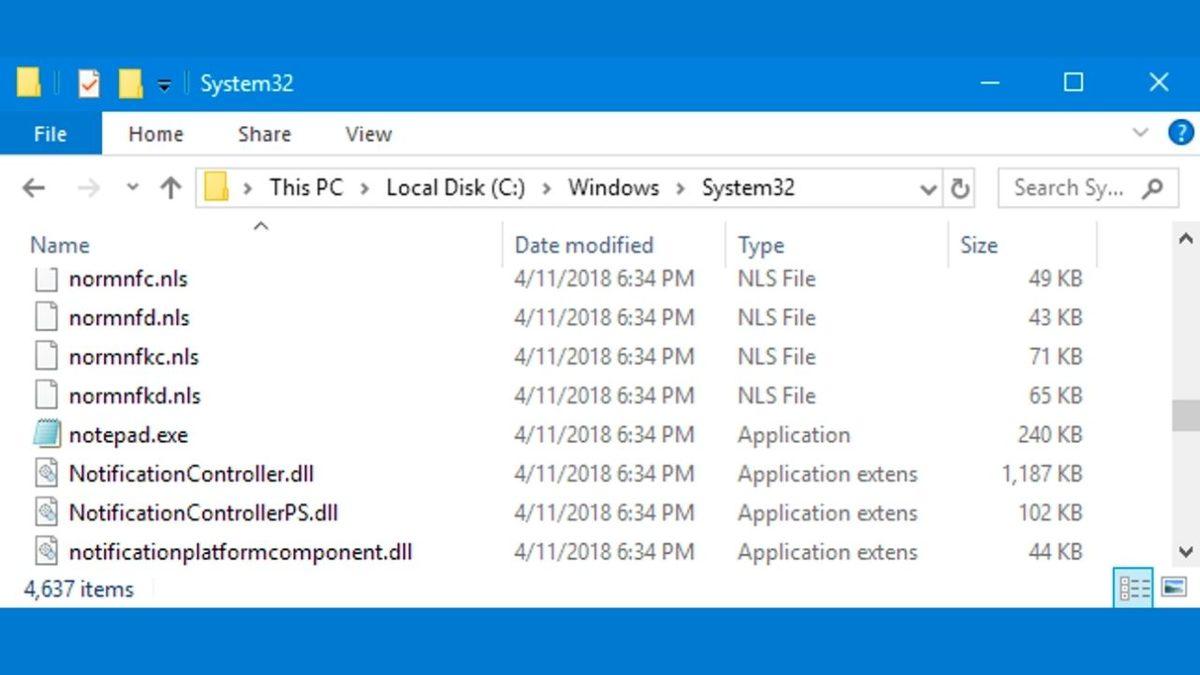
Task: Expand the ribbon with the chevron
Action: click(x=1140, y=133)
